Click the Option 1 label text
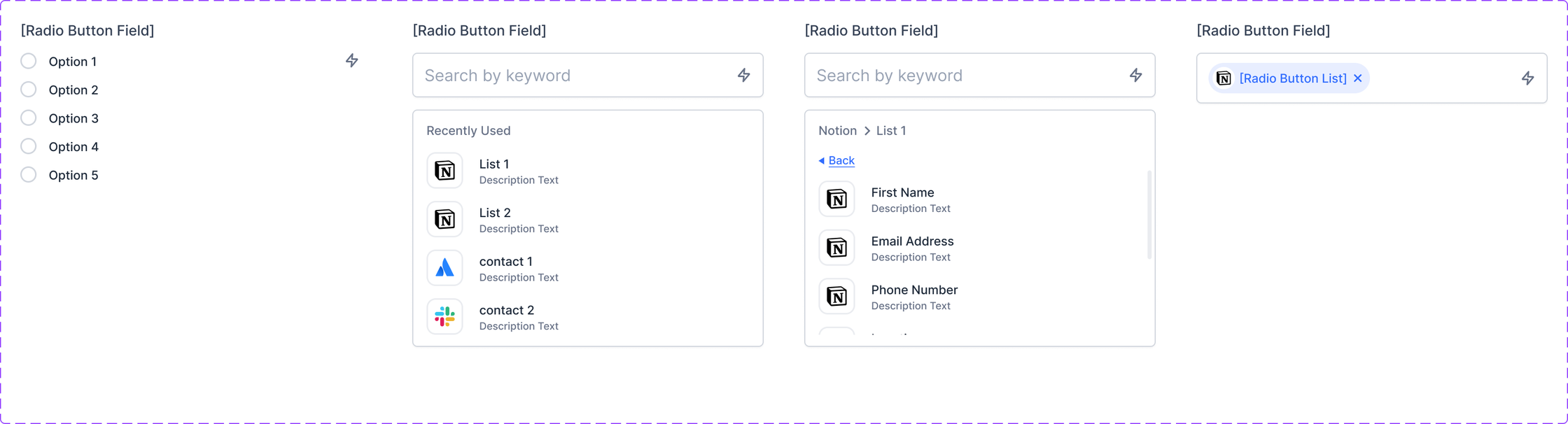 [73, 62]
